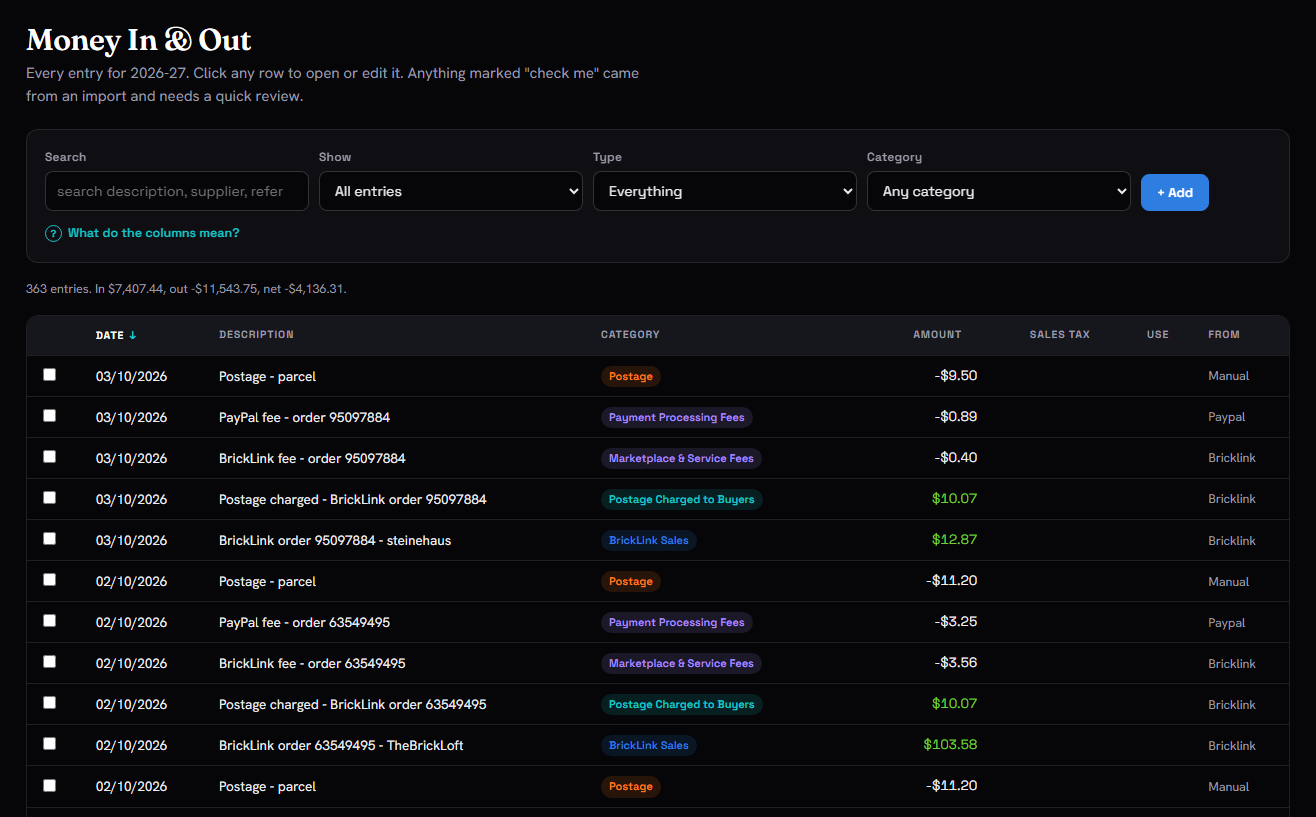
Task: Select checkbox for Postage charged order 63549495
Action: pos(50,703)
